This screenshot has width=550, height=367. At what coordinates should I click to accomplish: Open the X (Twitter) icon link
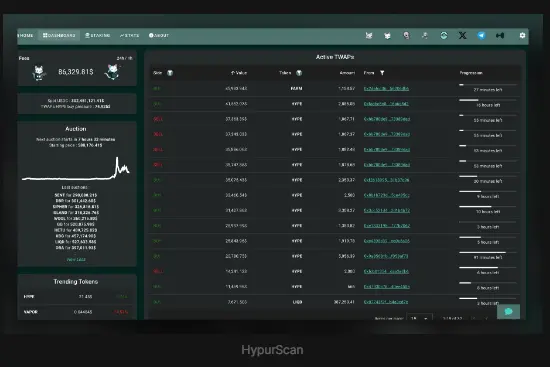pyautogui.click(x=463, y=35)
